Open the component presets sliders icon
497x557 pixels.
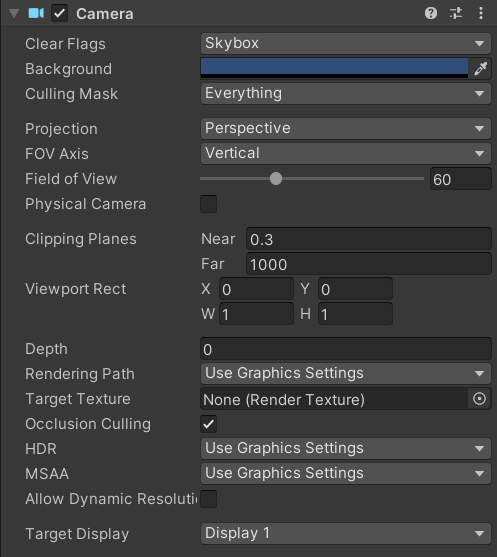(x=456, y=13)
